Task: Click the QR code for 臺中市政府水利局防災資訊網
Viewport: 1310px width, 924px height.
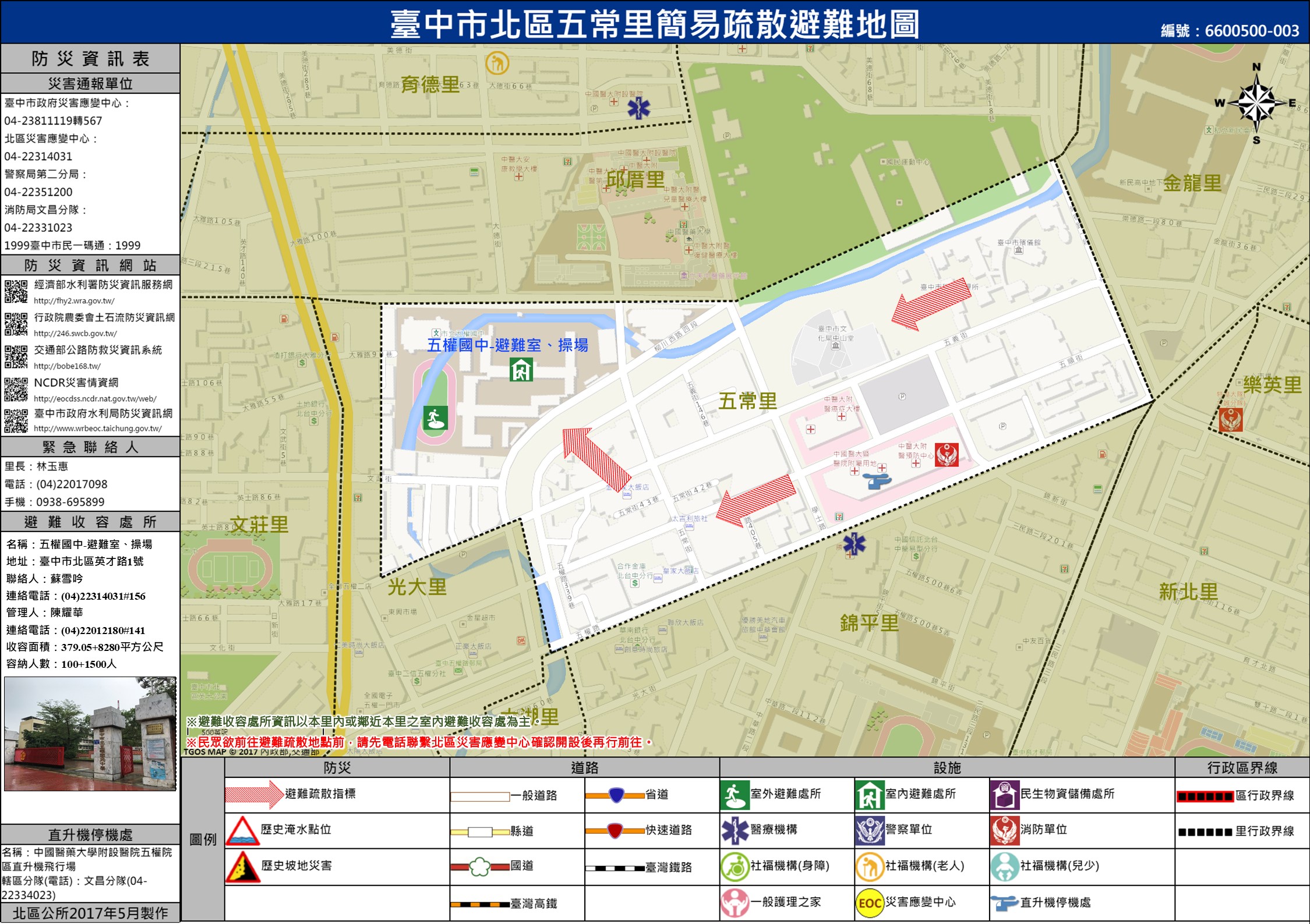Action: click(16, 421)
